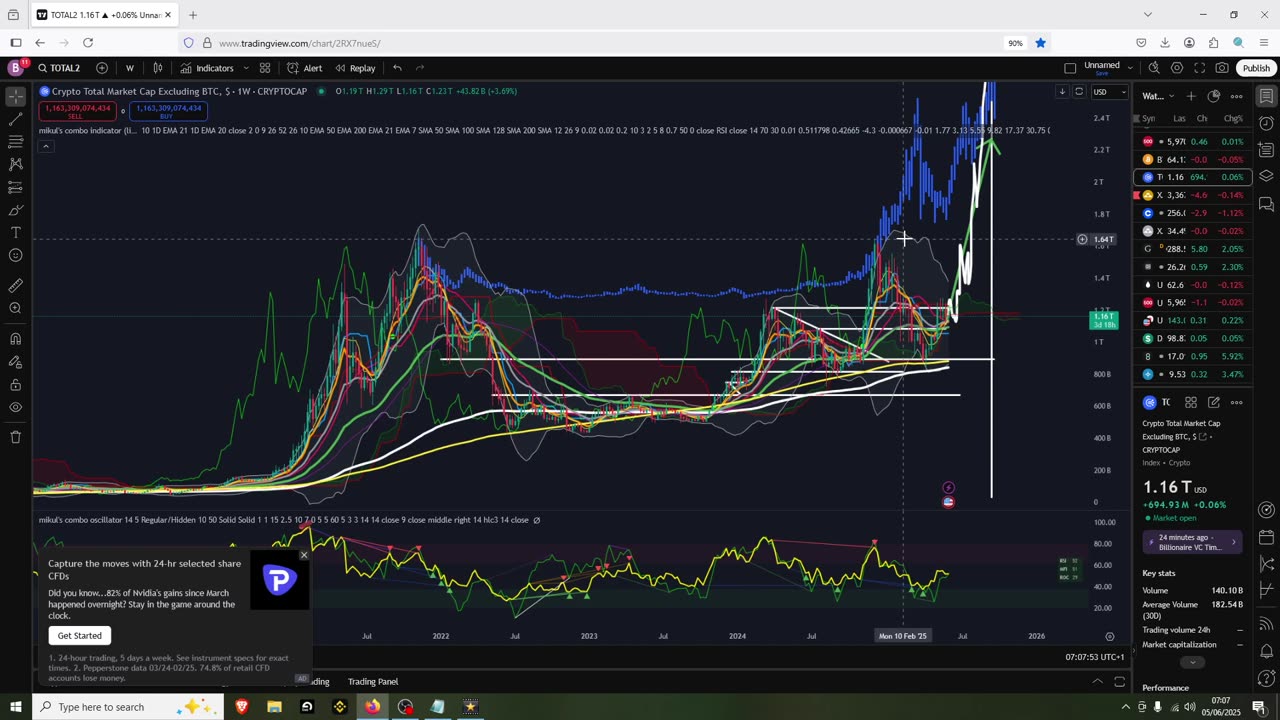The height and width of the screenshot is (720, 1280).
Task: Collapse the bottom panel with chevron-up arrow
Action: coord(1097,682)
